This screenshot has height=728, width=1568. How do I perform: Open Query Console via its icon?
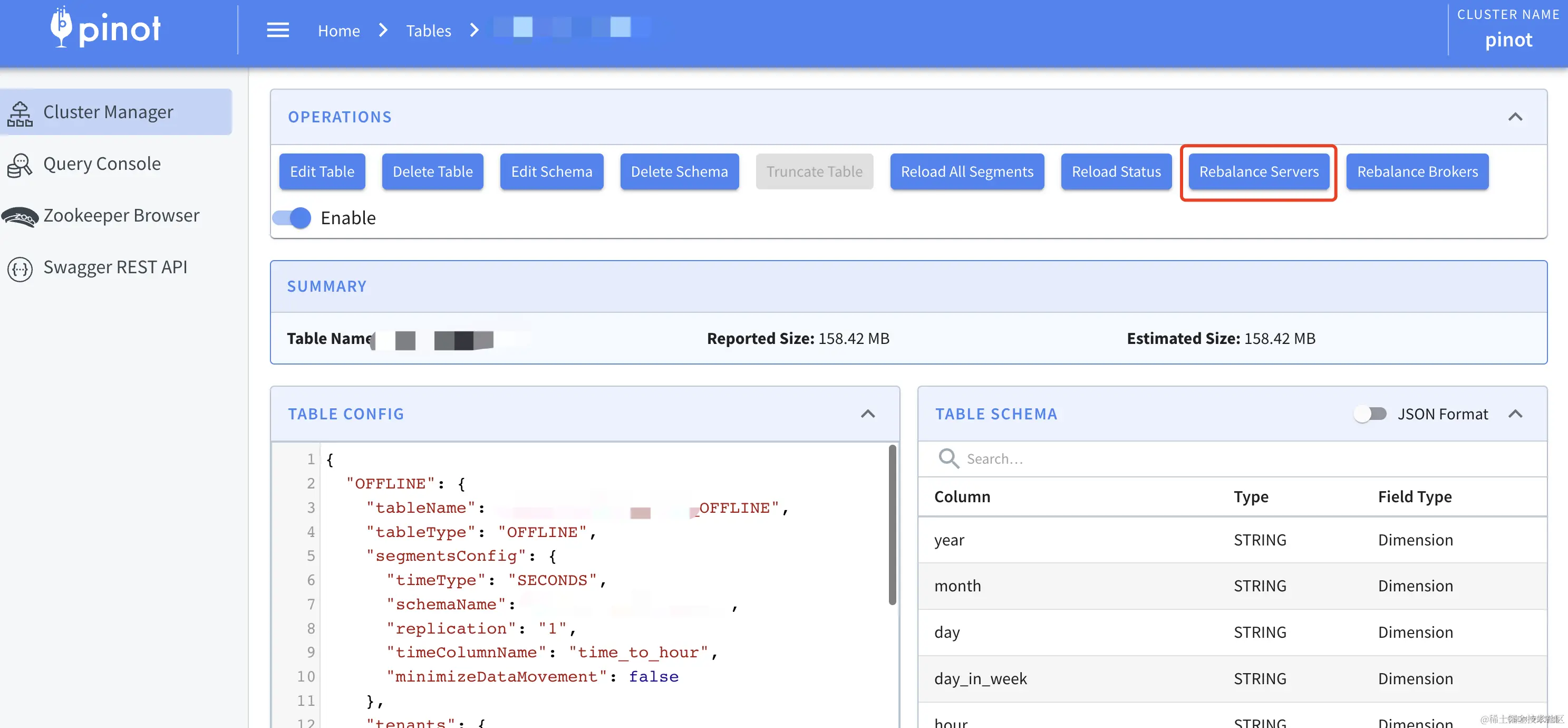click(20, 165)
